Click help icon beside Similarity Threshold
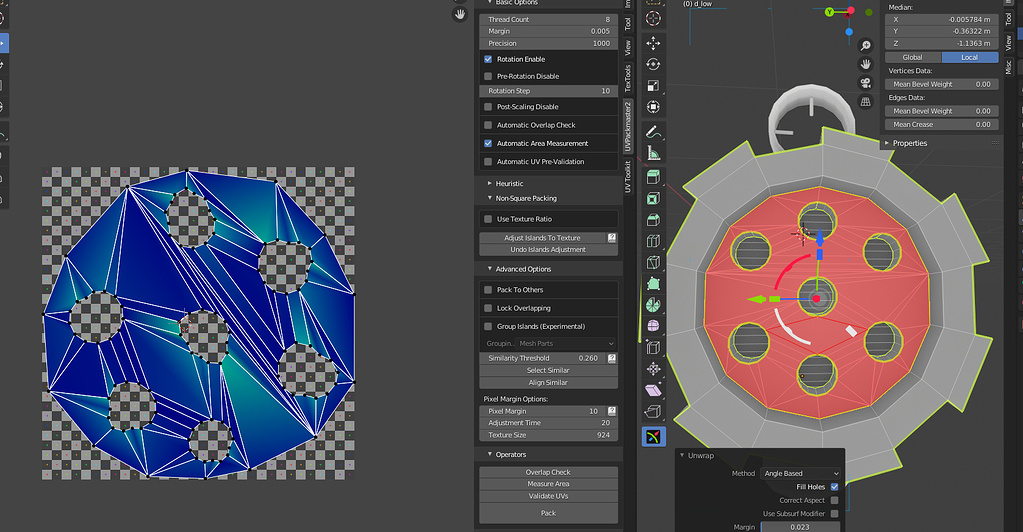The height and width of the screenshot is (532, 1023). pos(612,358)
